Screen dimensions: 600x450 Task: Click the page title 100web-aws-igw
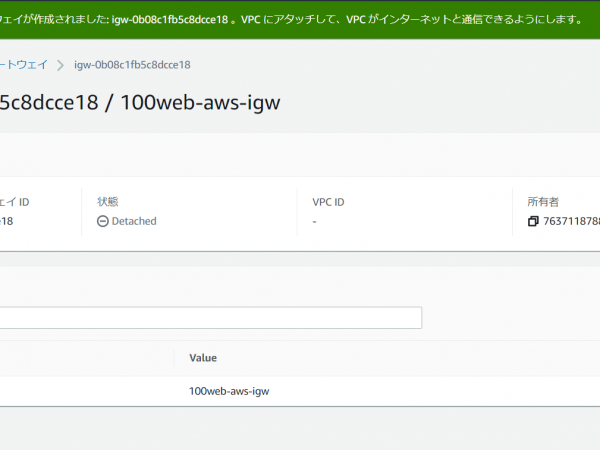coord(201,103)
